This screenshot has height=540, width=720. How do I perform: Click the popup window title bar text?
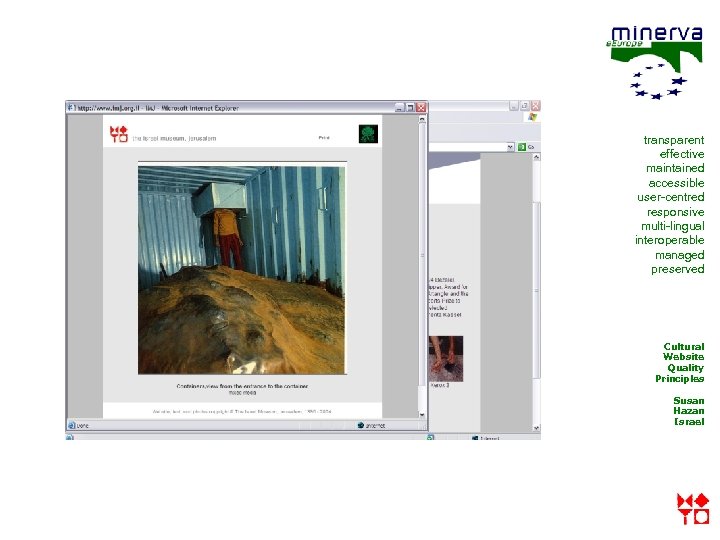point(158,108)
